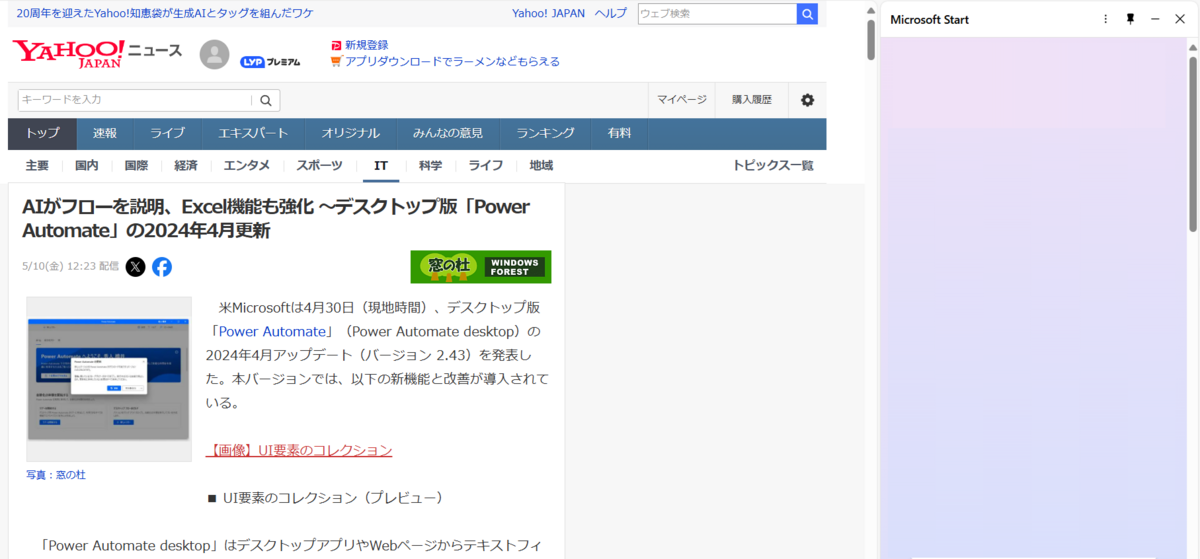The height and width of the screenshot is (559, 1200).
Task: Select the オリジナル navigation tab
Action: [350, 134]
